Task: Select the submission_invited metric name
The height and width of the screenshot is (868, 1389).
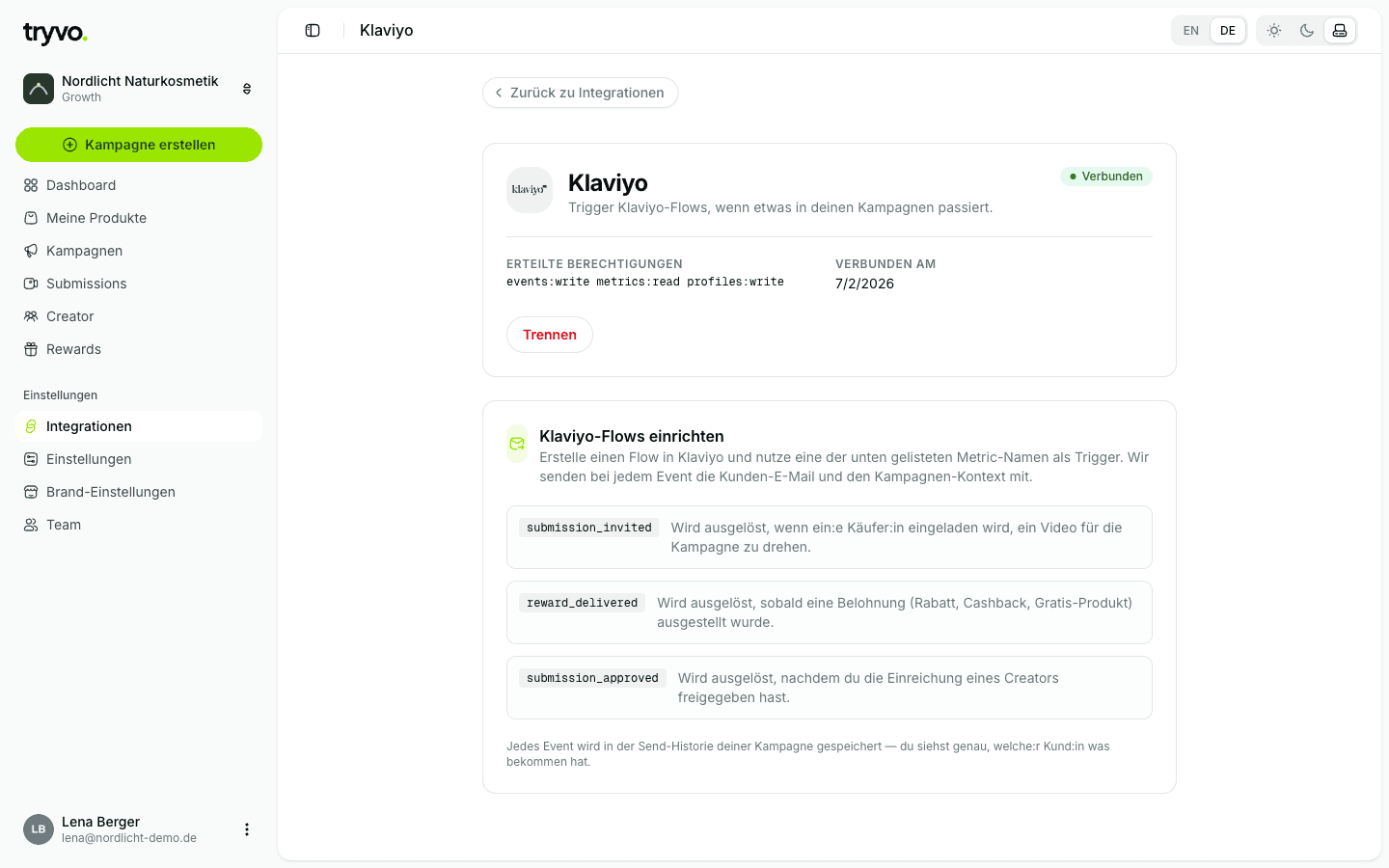Action: click(x=589, y=528)
